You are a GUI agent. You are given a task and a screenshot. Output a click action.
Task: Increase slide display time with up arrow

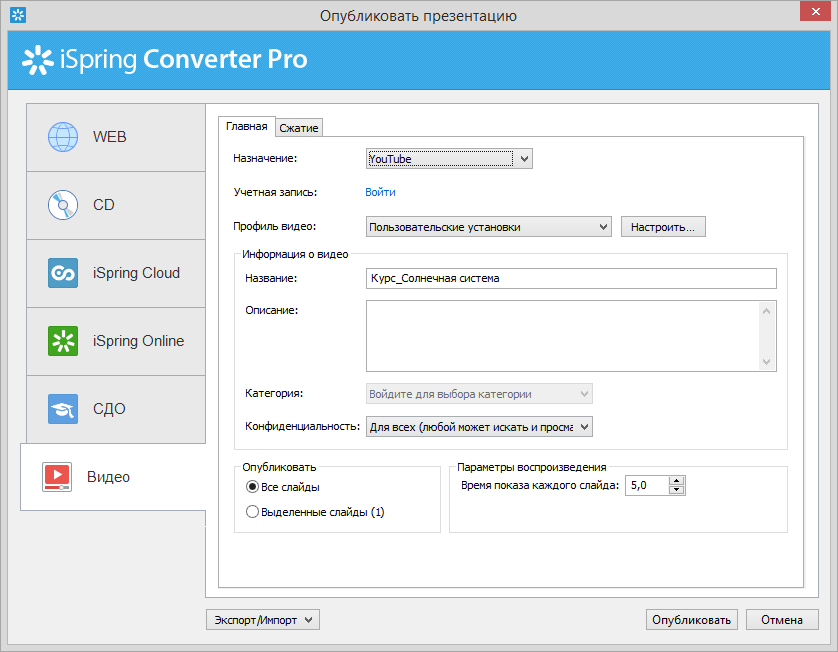click(677, 480)
